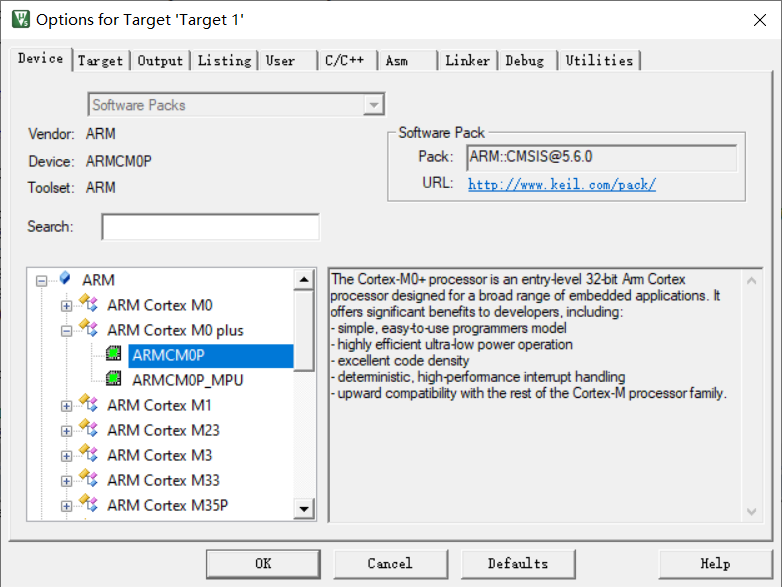Click the ARMCM0P chip icon

pyautogui.click(x=114, y=354)
